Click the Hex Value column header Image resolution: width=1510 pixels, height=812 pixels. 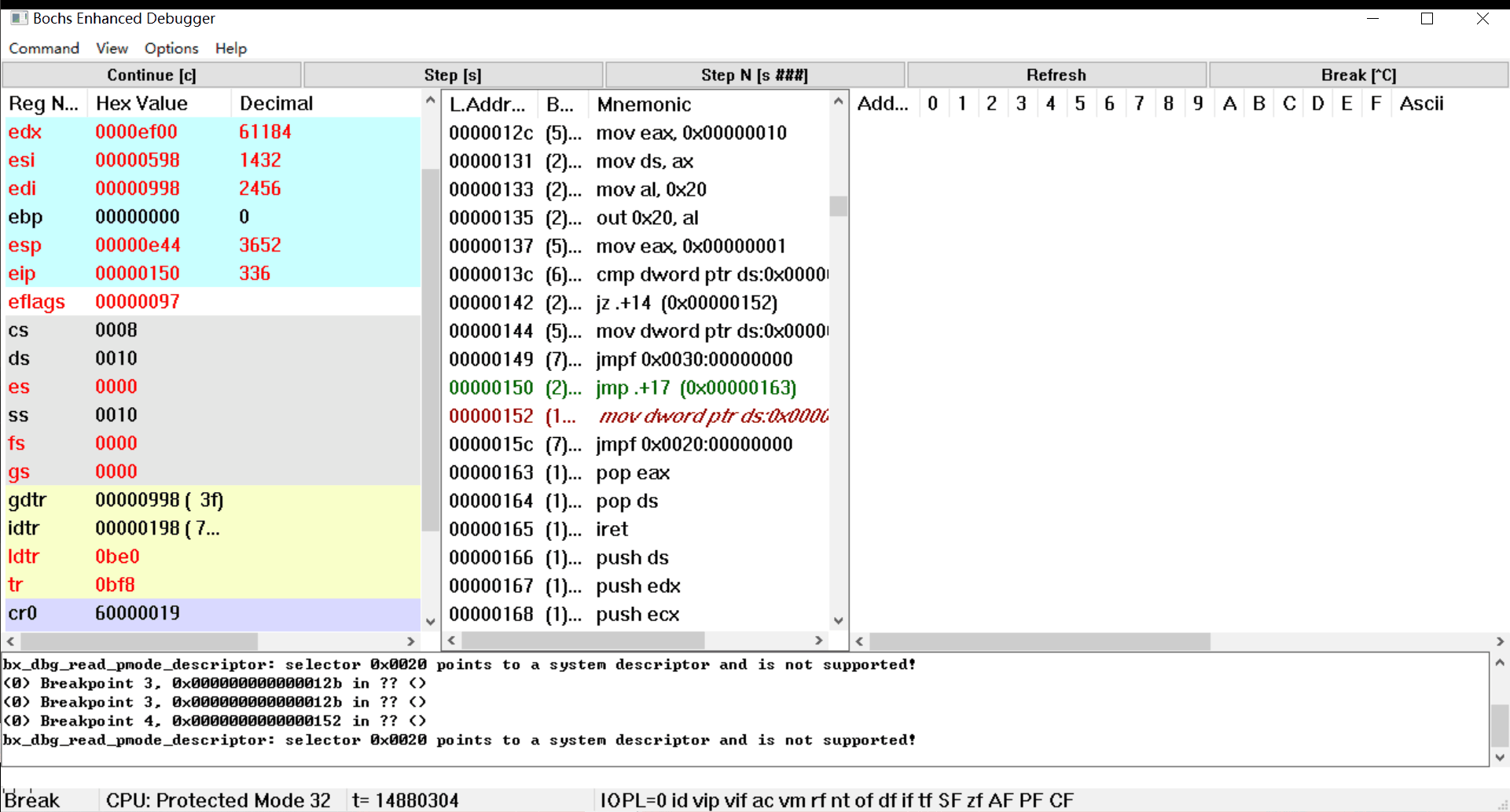click(141, 103)
